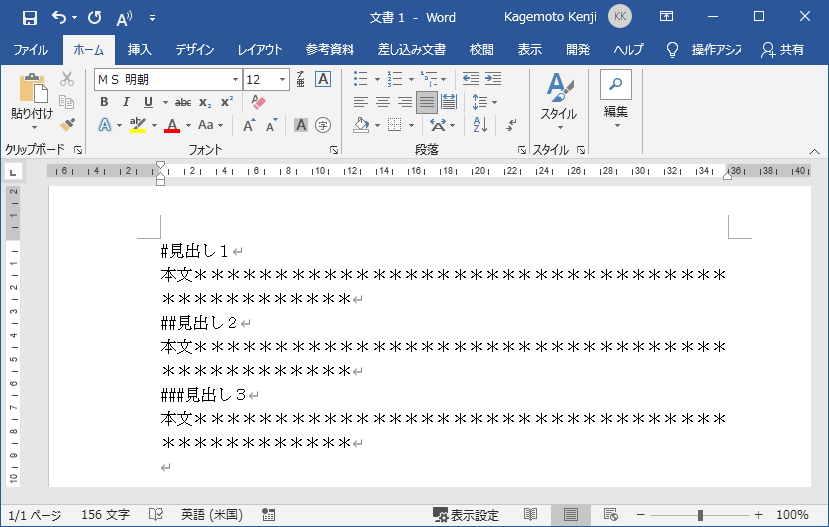Screen dimensions: 829x527
Task: Open borders dropdown arrow
Action: pos(411,126)
